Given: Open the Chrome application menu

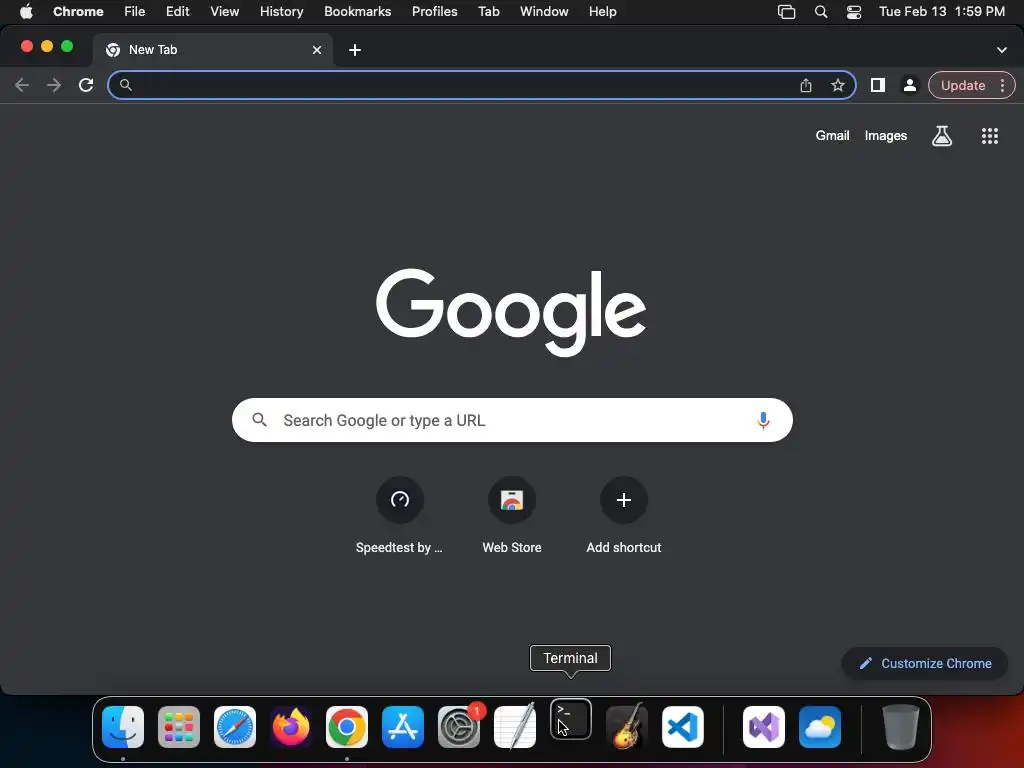Looking at the screenshot, I should pyautogui.click(x=78, y=12).
